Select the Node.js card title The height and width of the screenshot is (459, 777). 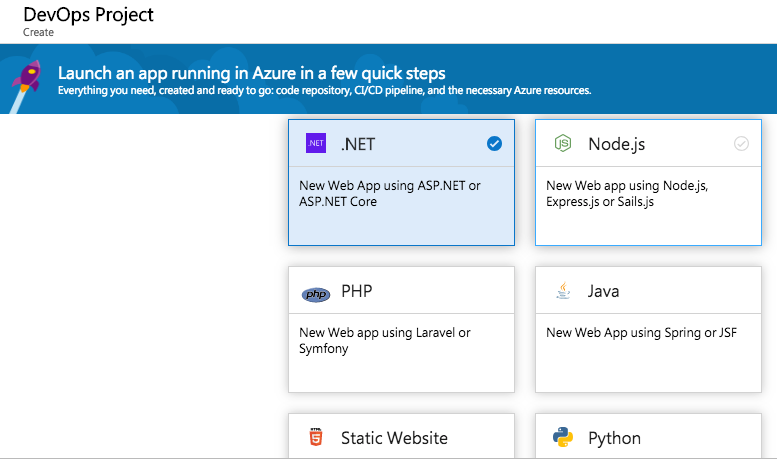point(616,144)
